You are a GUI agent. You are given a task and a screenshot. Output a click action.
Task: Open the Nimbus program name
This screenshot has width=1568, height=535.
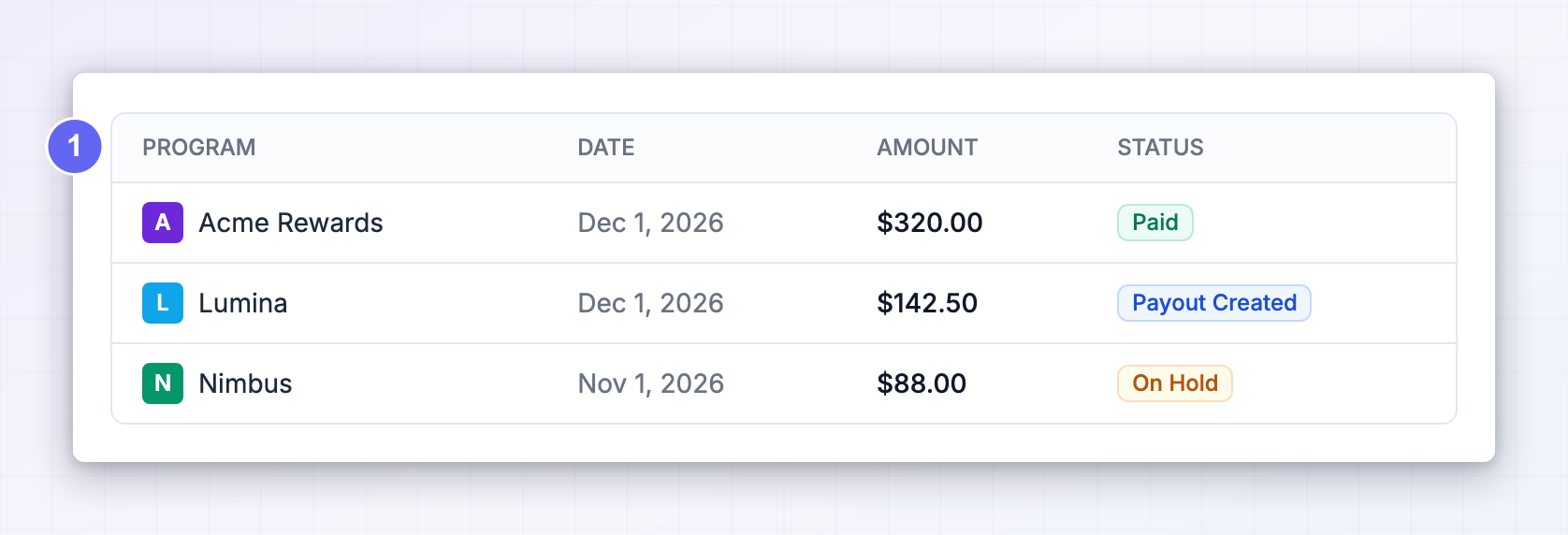(245, 383)
